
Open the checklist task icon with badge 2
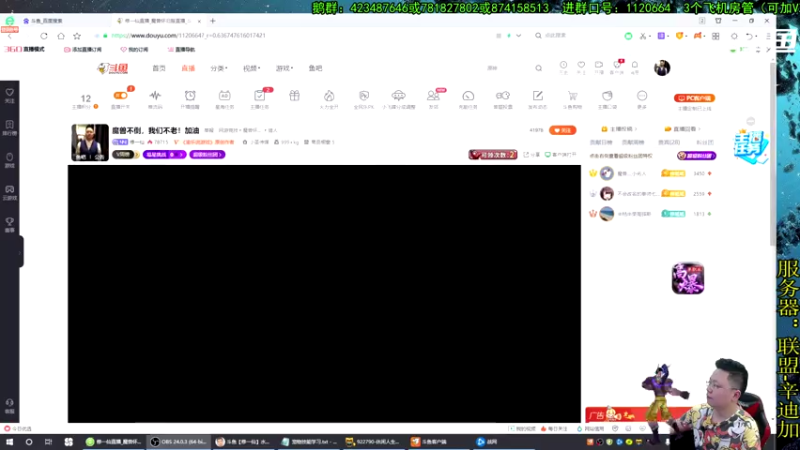point(260,95)
